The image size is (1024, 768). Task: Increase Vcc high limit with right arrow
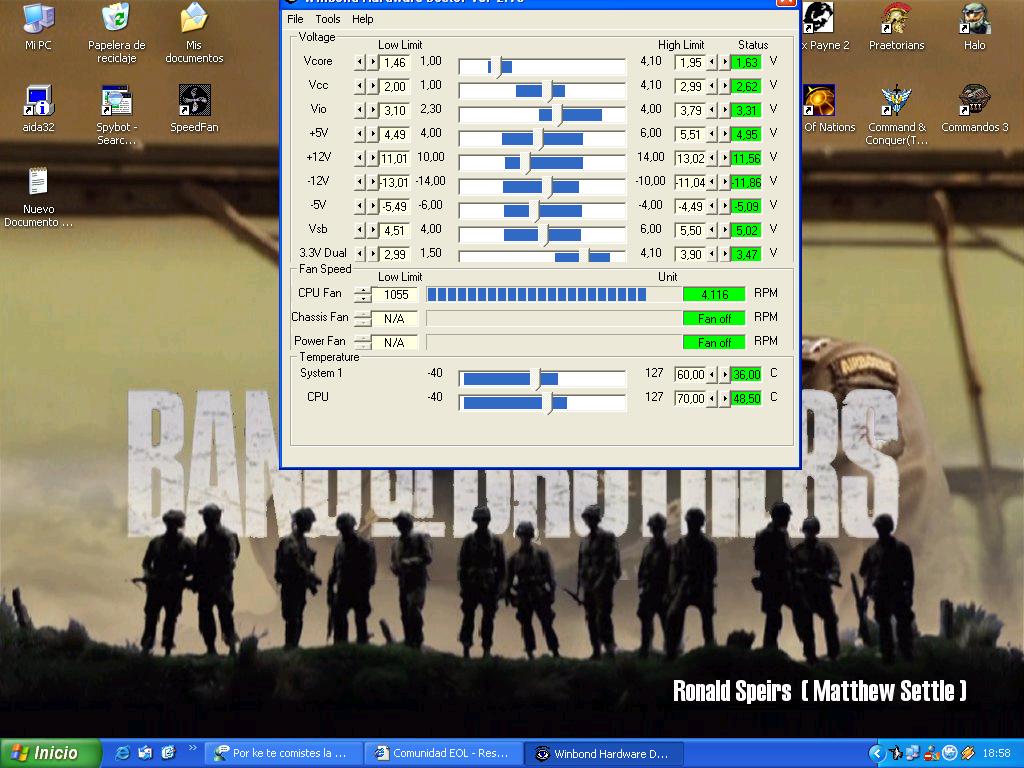724,86
